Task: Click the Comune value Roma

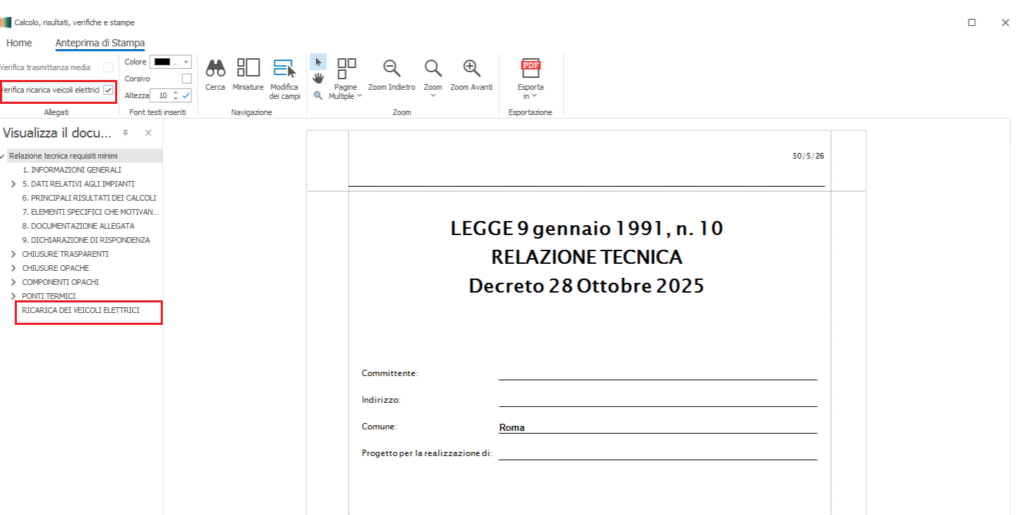Action: (512, 428)
